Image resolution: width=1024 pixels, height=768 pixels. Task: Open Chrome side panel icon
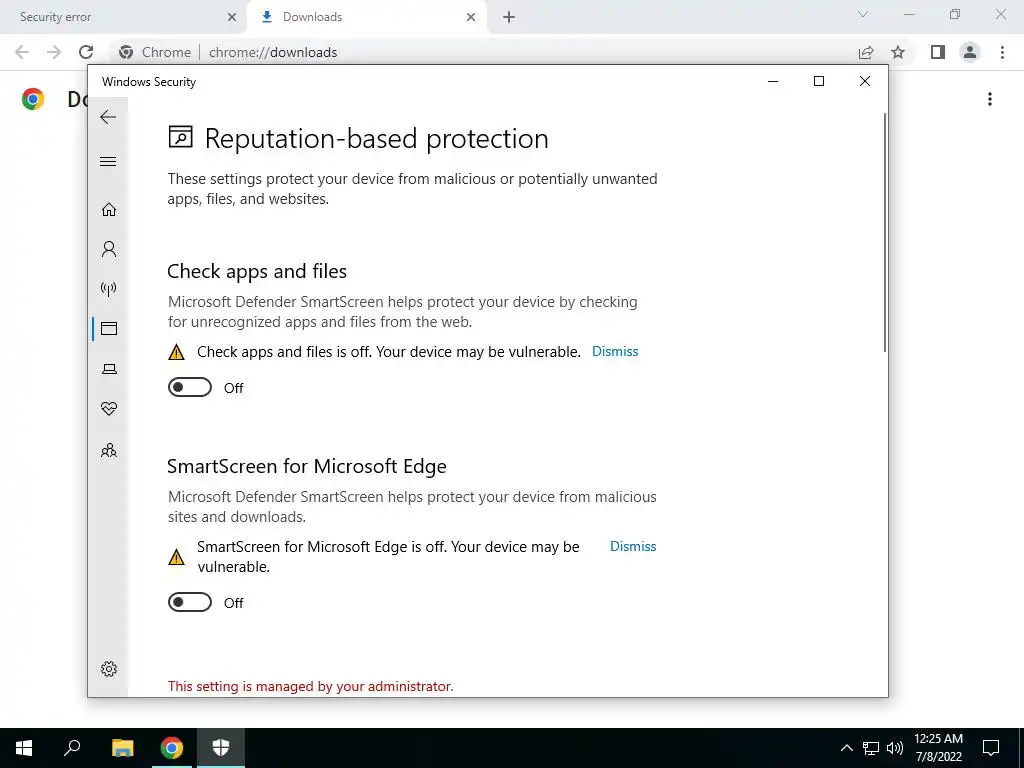tap(938, 52)
